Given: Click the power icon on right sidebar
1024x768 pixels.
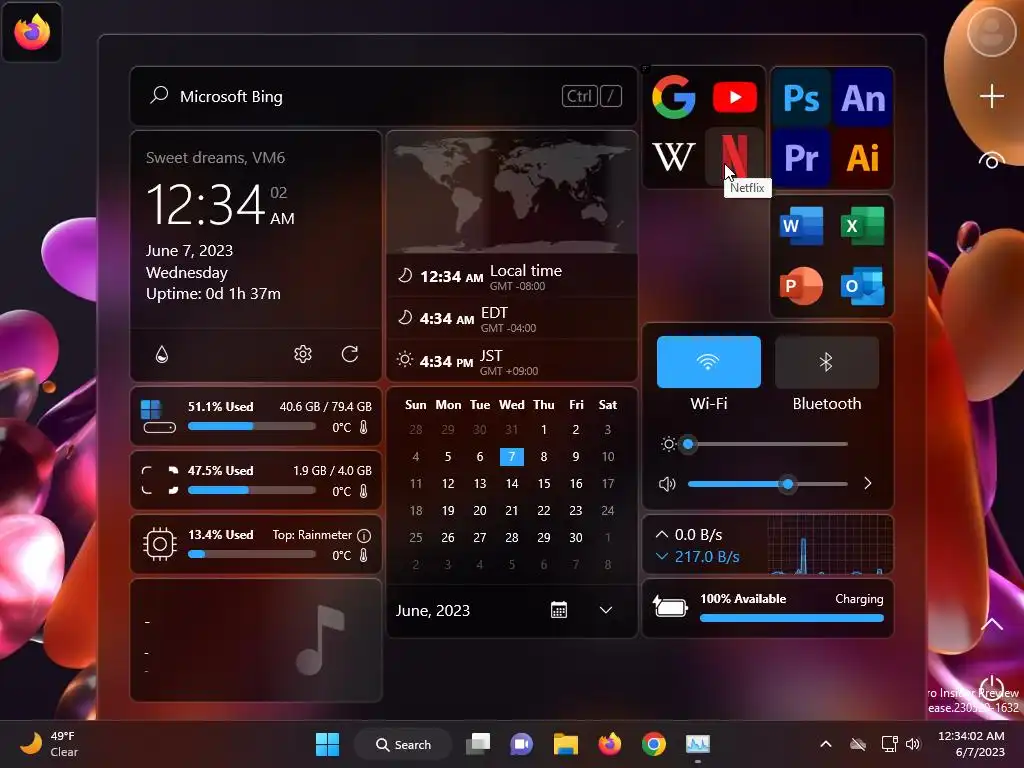Looking at the screenshot, I should point(991,686).
